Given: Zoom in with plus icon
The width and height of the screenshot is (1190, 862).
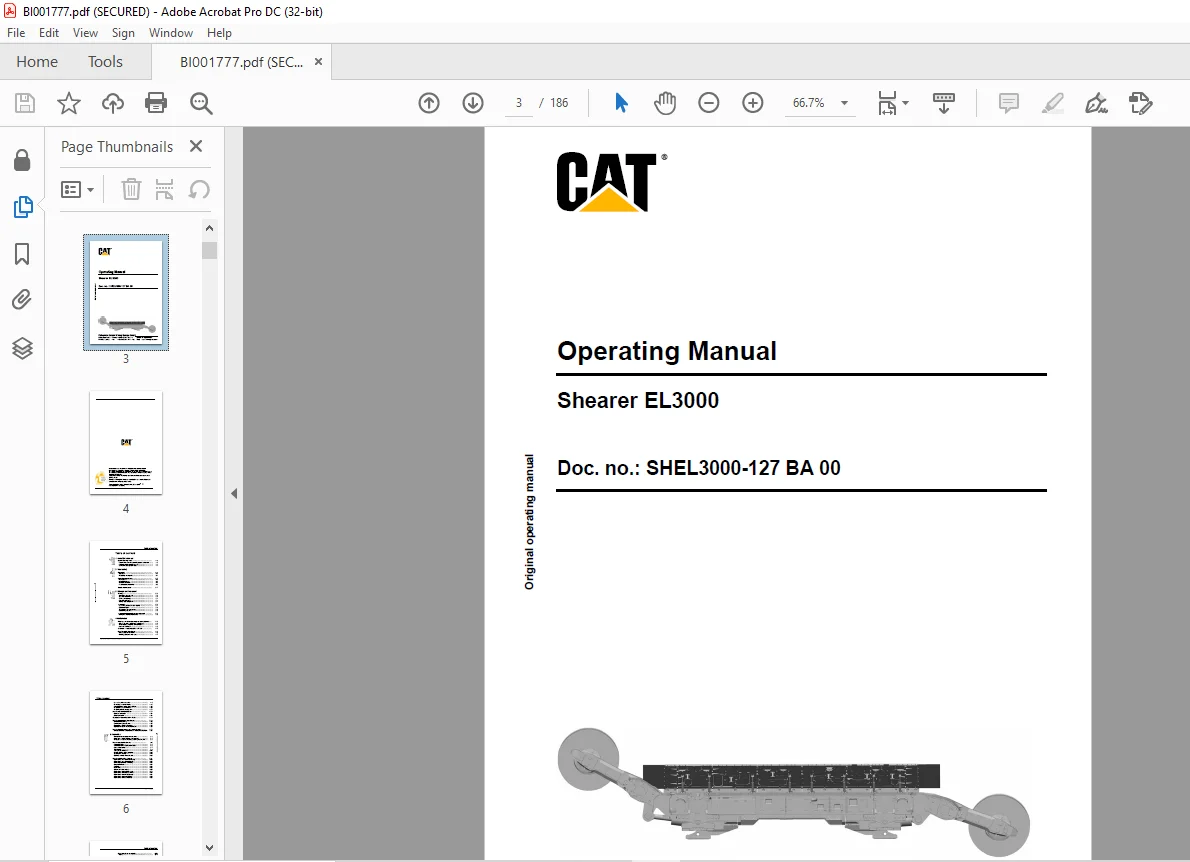Looking at the screenshot, I should [x=752, y=103].
